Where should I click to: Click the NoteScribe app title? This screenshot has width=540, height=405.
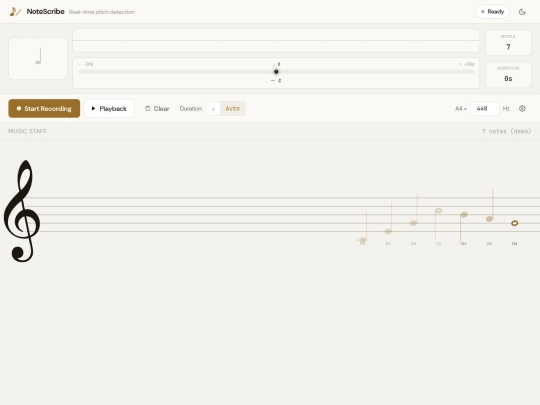pyautogui.click(x=45, y=11)
